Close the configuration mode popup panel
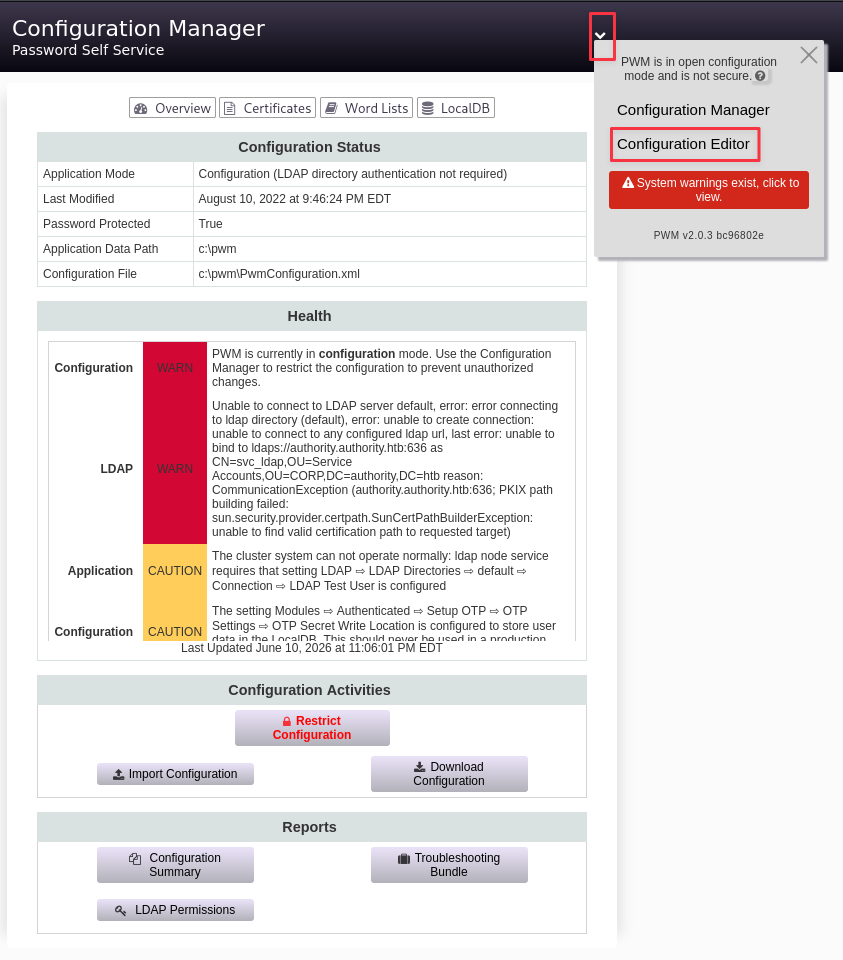The image size is (843, 960). pos(809,55)
